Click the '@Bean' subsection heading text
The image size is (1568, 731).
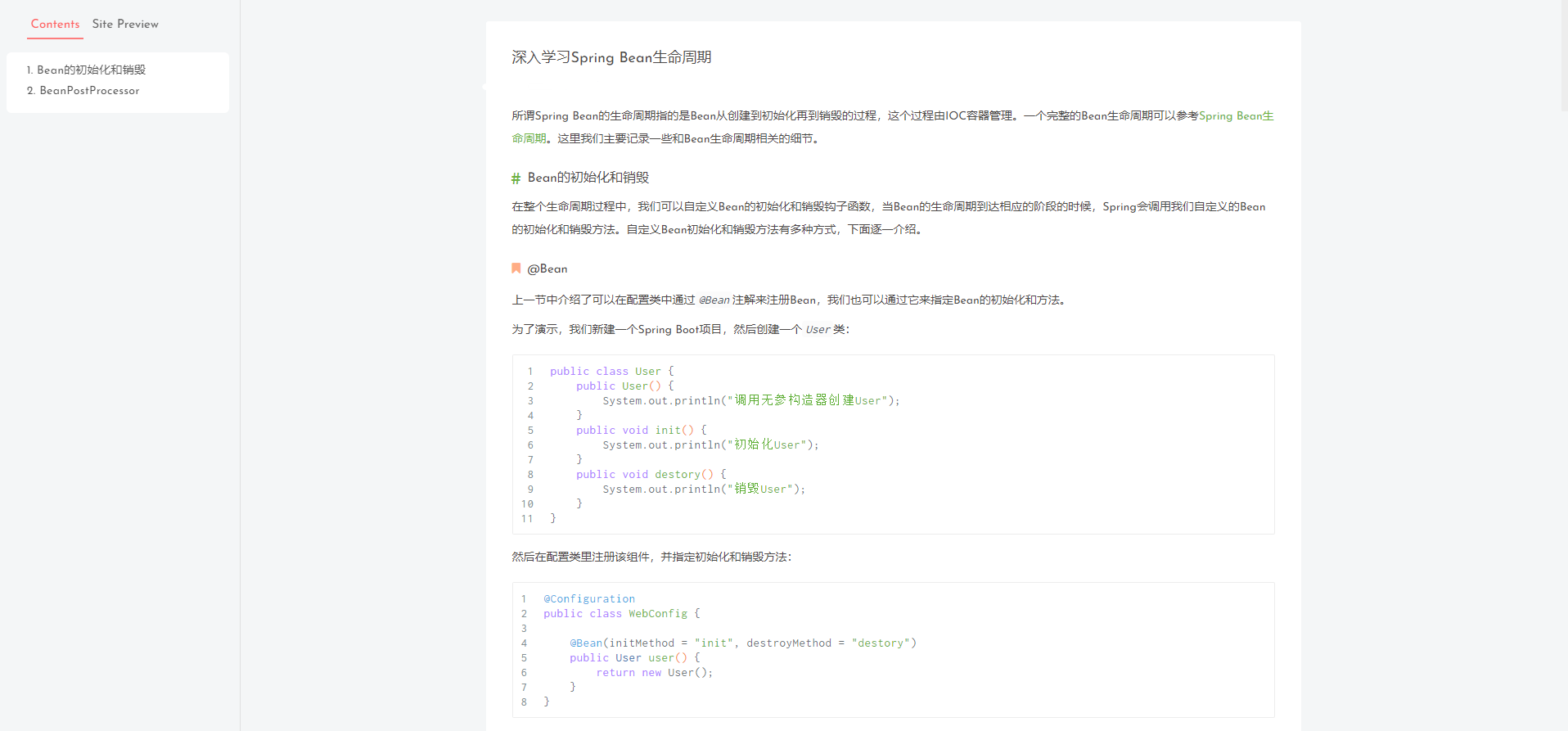click(x=547, y=268)
